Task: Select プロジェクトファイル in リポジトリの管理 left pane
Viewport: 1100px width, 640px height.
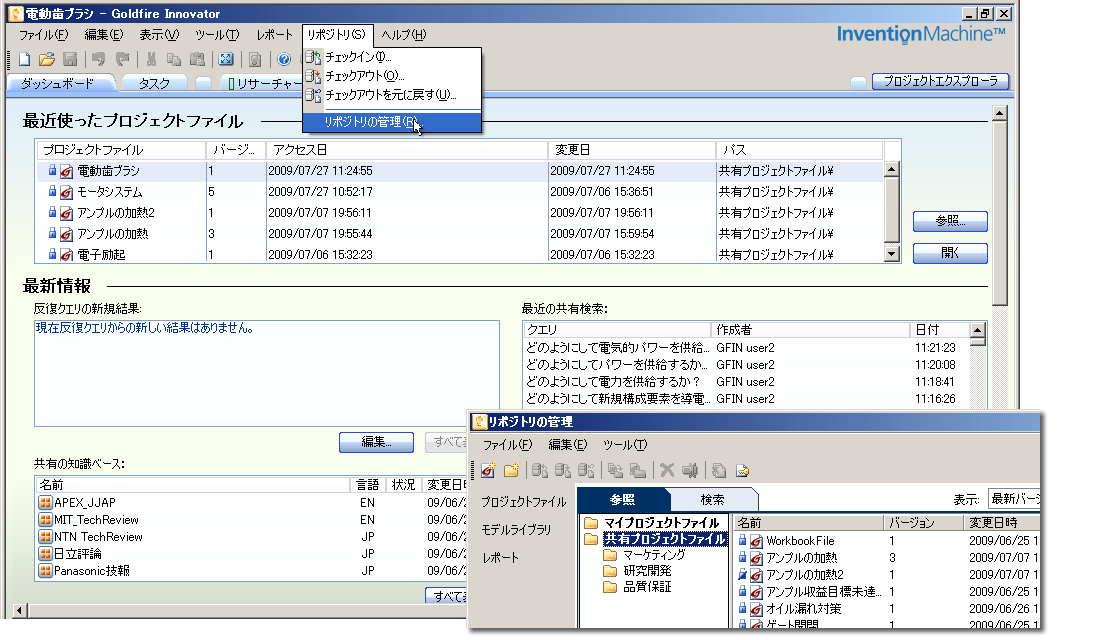Action: tap(523, 502)
